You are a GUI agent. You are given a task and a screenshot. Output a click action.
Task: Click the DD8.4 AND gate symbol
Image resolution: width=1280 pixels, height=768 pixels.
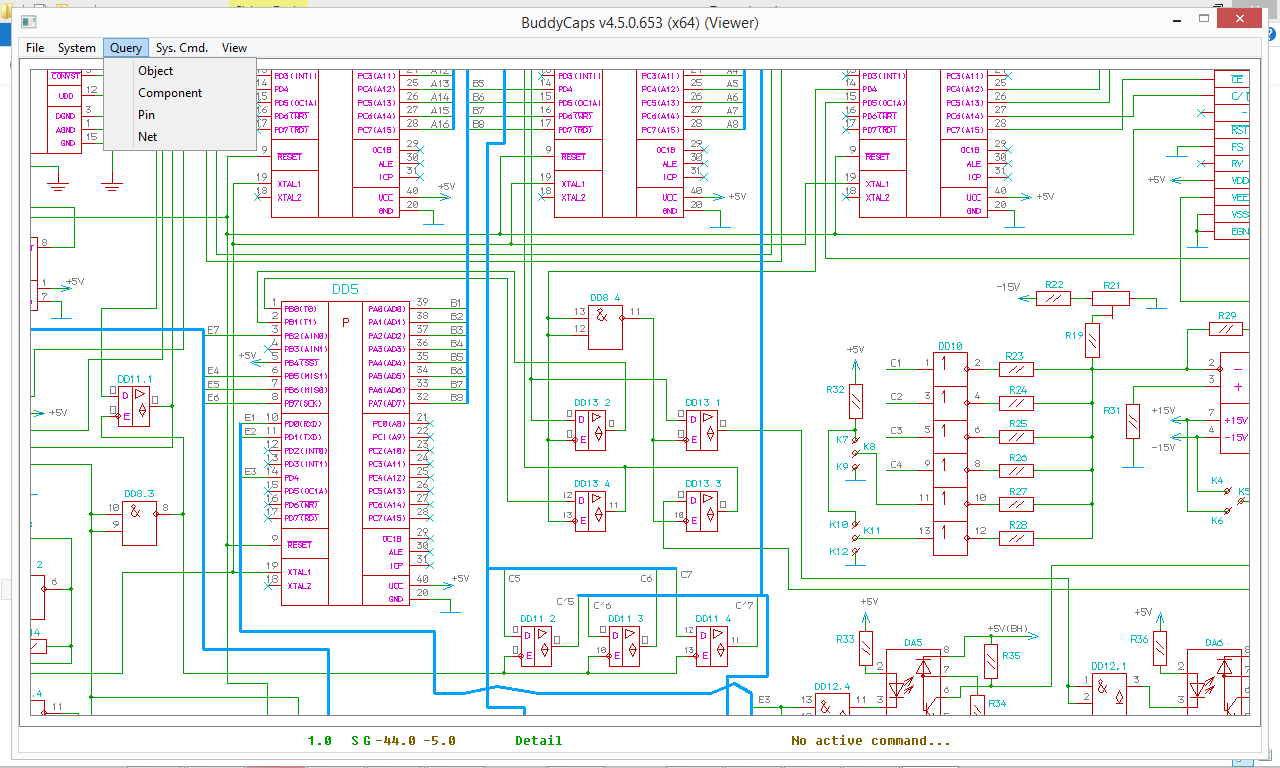605,326
